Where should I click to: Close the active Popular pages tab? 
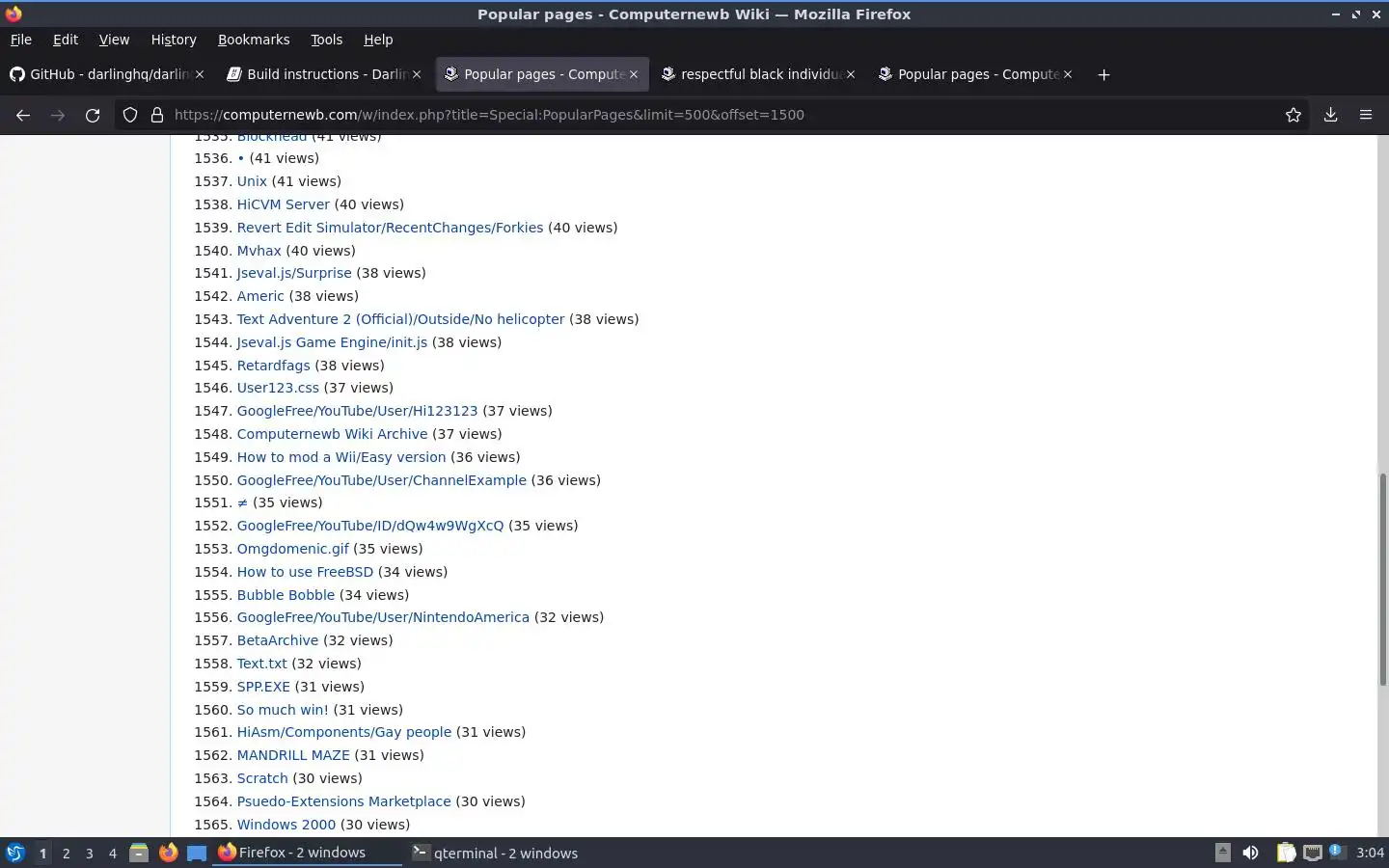pos(634,74)
